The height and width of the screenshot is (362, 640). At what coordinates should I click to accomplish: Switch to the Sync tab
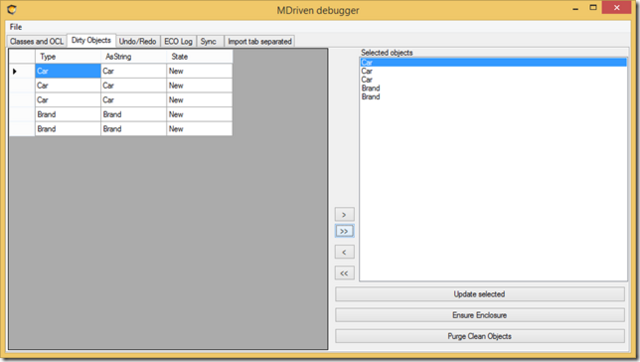point(209,41)
